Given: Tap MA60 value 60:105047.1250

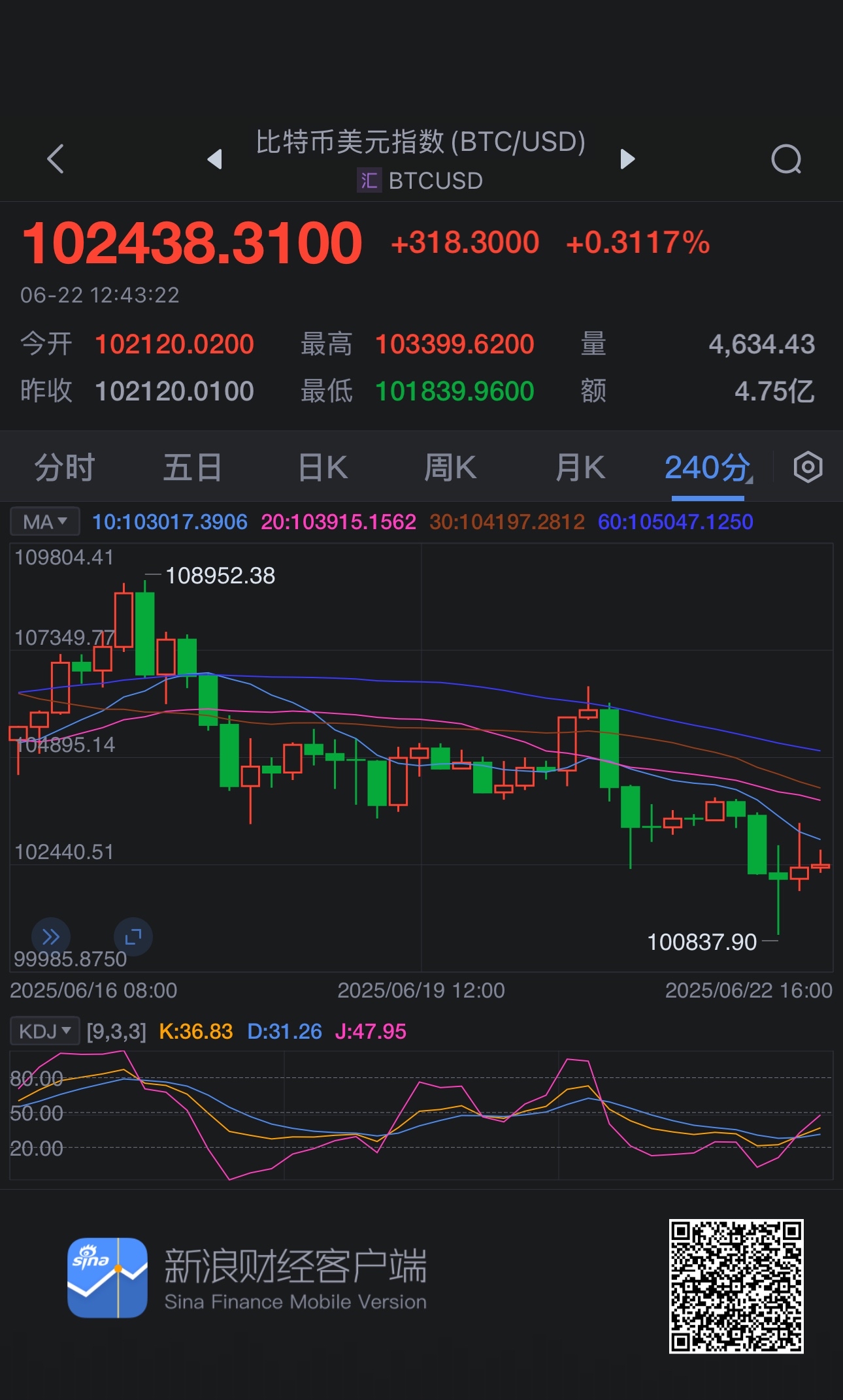Looking at the screenshot, I should click(676, 522).
